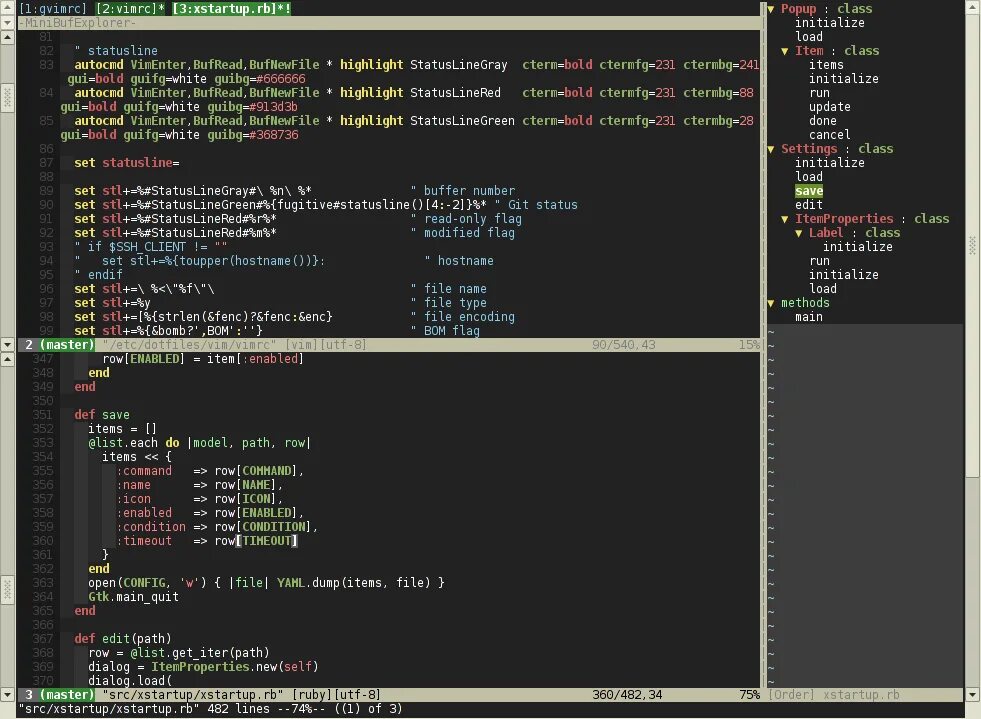Click vimrc window scroll up arrow

pyautogui.click(x=8, y=37)
